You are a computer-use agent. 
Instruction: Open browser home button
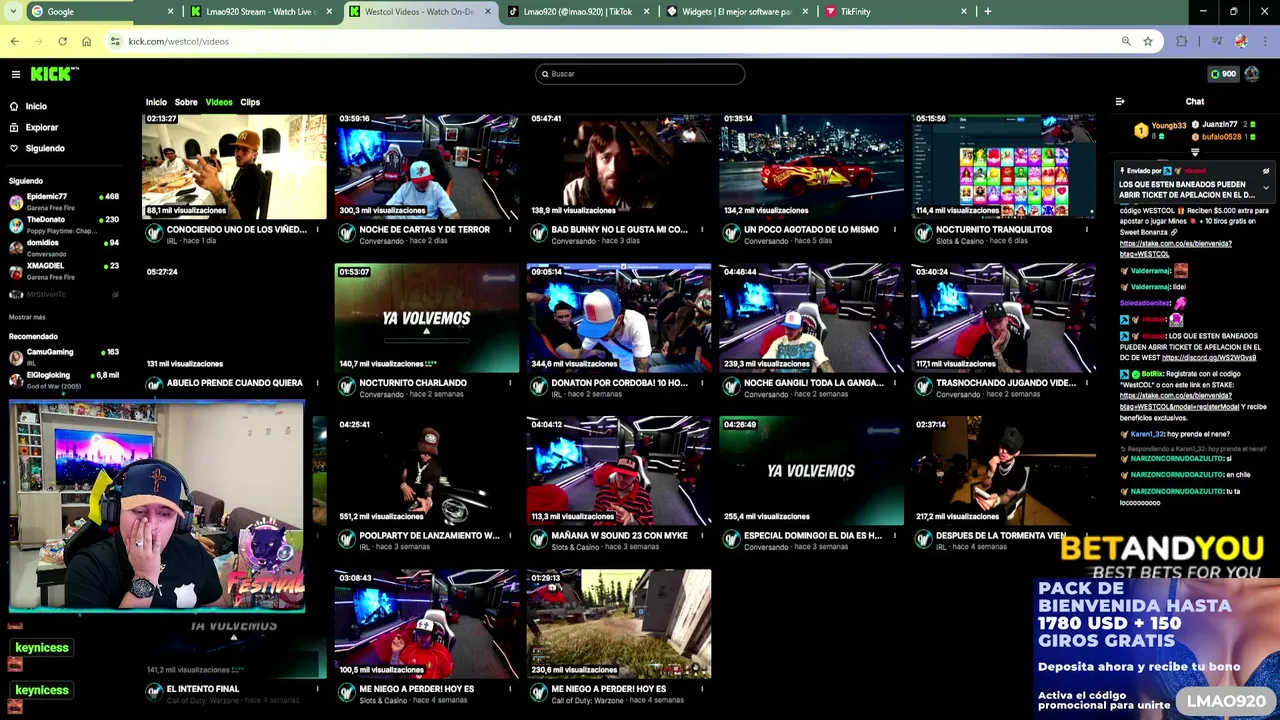86,41
